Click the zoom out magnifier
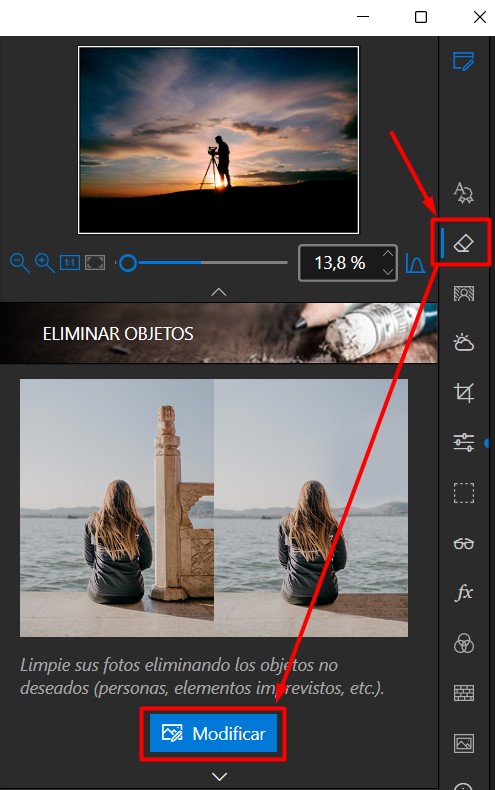This screenshot has height=790, width=495. pyautogui.click(x=20, y=263)
